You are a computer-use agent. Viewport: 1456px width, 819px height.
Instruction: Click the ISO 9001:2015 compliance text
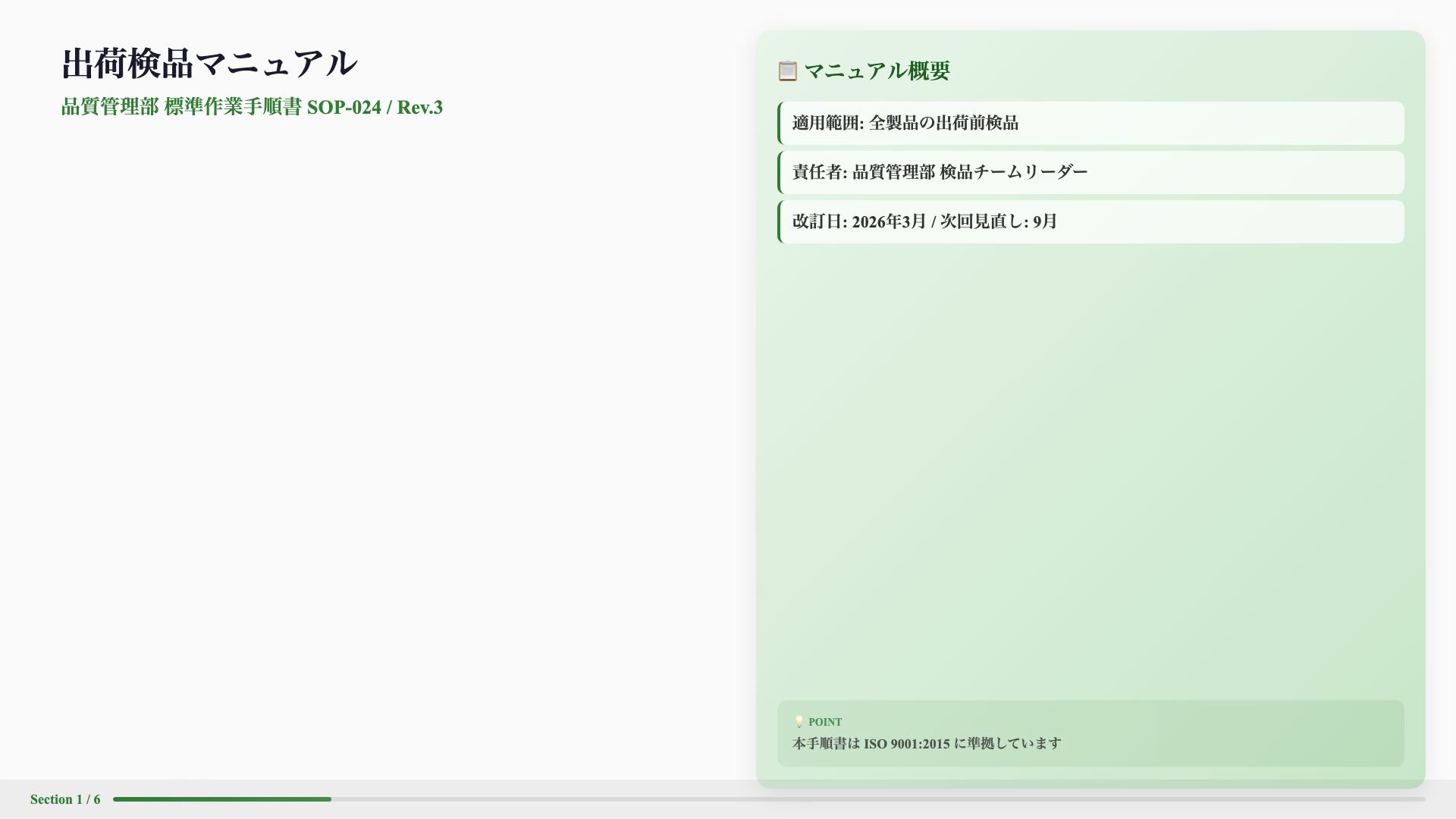(x=926, y=744)
